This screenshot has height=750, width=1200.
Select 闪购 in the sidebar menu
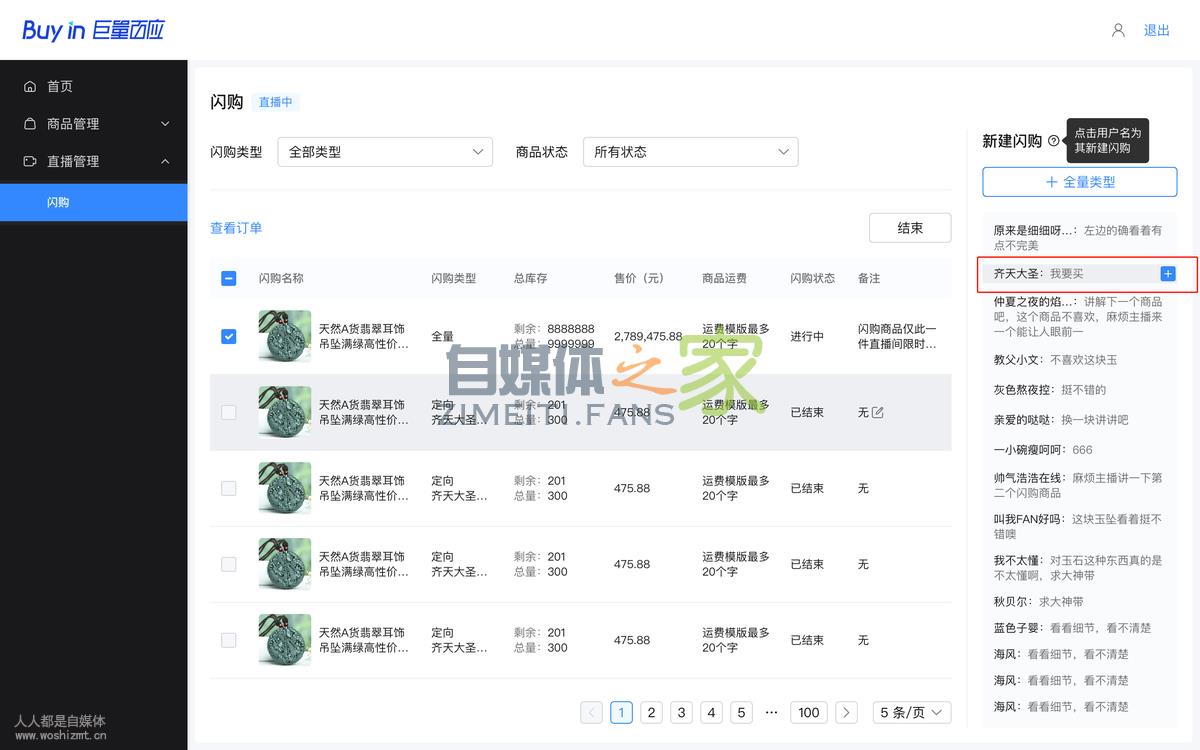(58, 201)
